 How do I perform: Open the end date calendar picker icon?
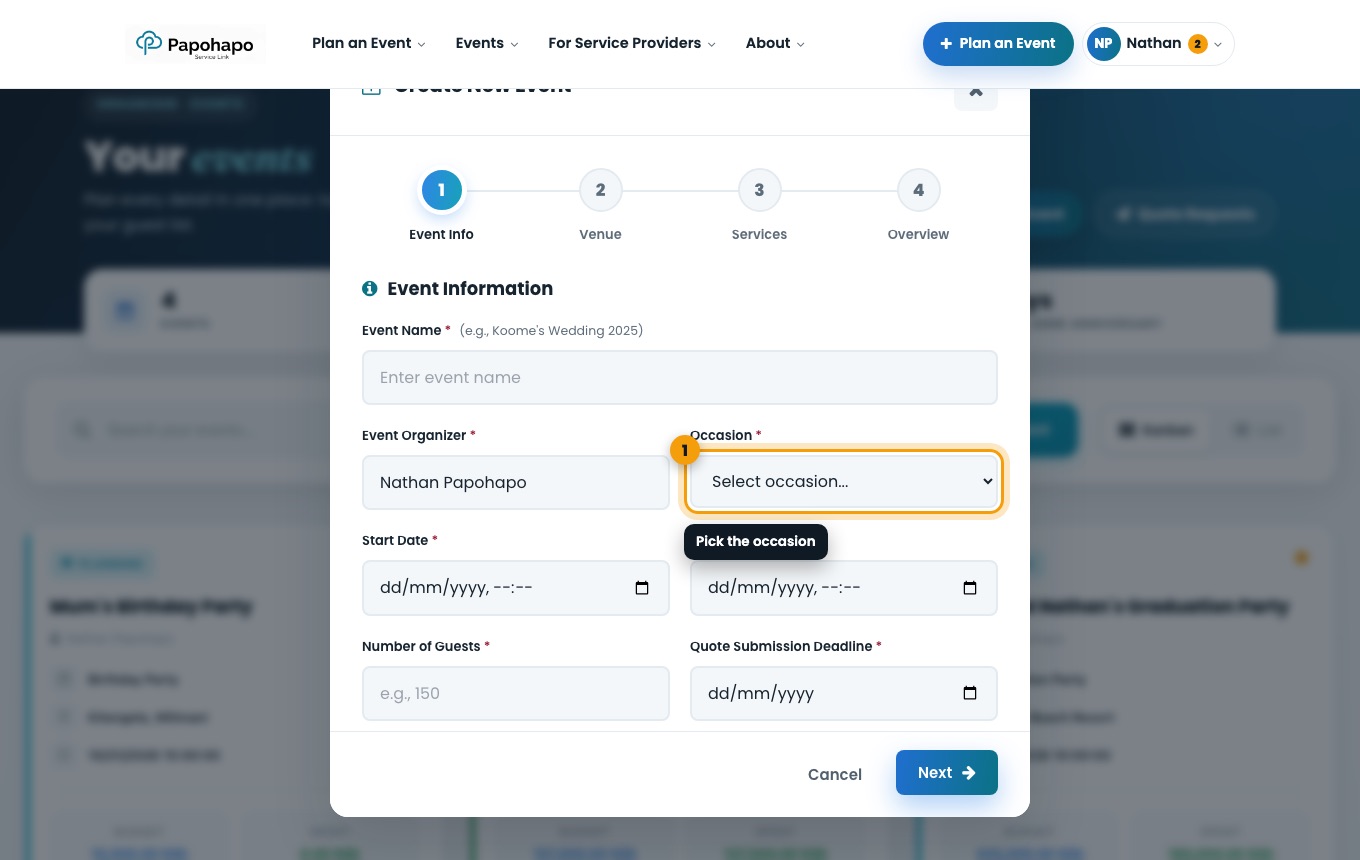tap(970, 588)
